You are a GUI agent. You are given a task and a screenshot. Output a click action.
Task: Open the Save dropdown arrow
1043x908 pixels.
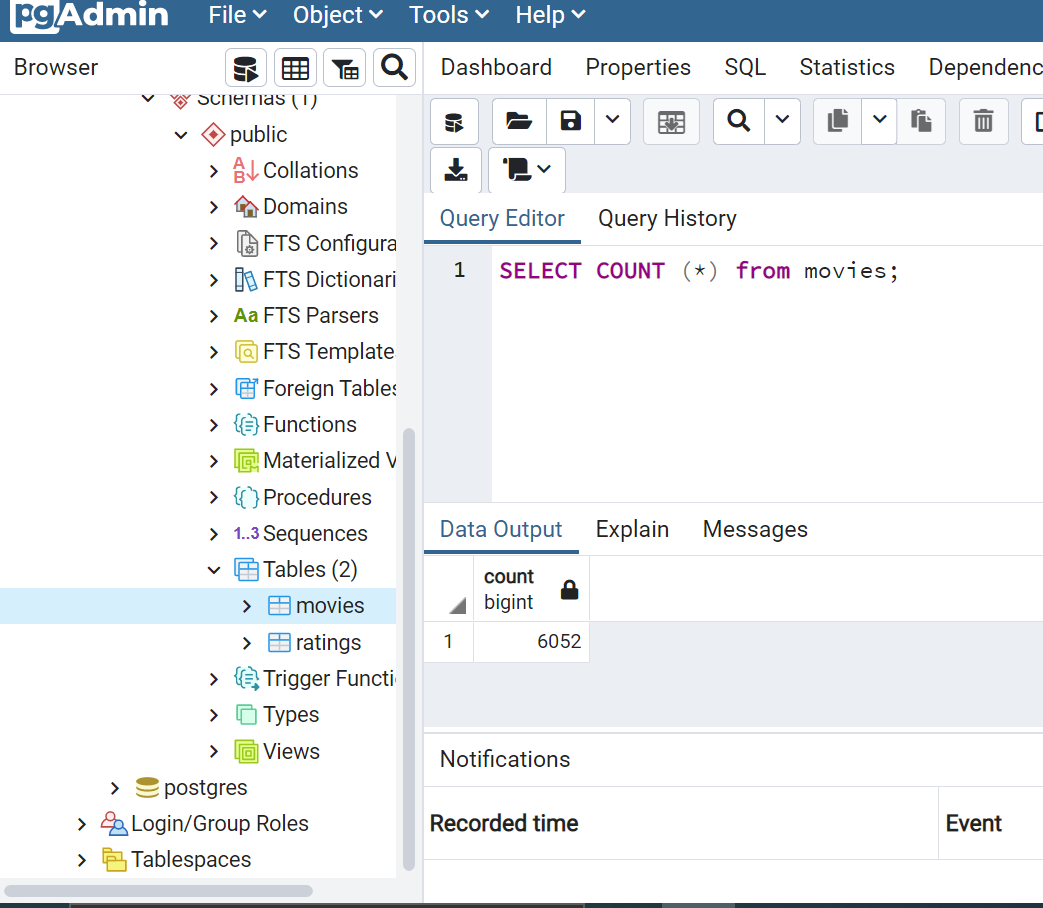point(613,121)
